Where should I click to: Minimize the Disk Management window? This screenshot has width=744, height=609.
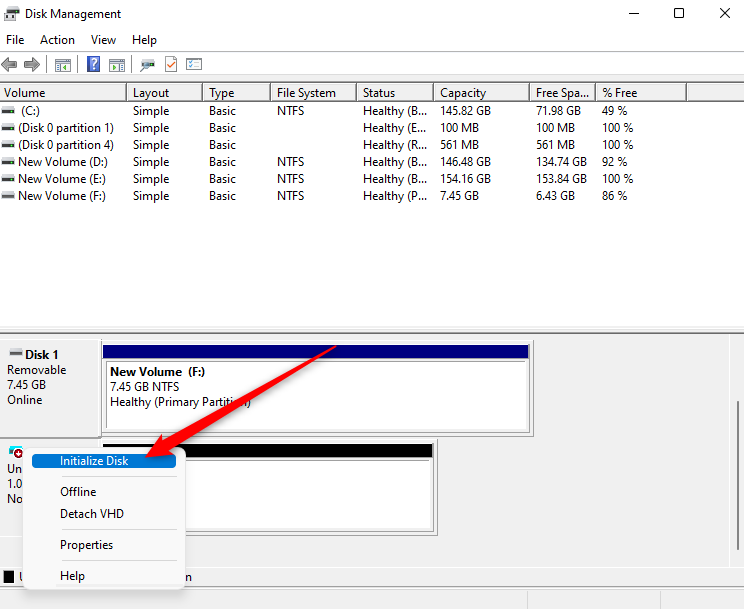click(x=634, y=13)
